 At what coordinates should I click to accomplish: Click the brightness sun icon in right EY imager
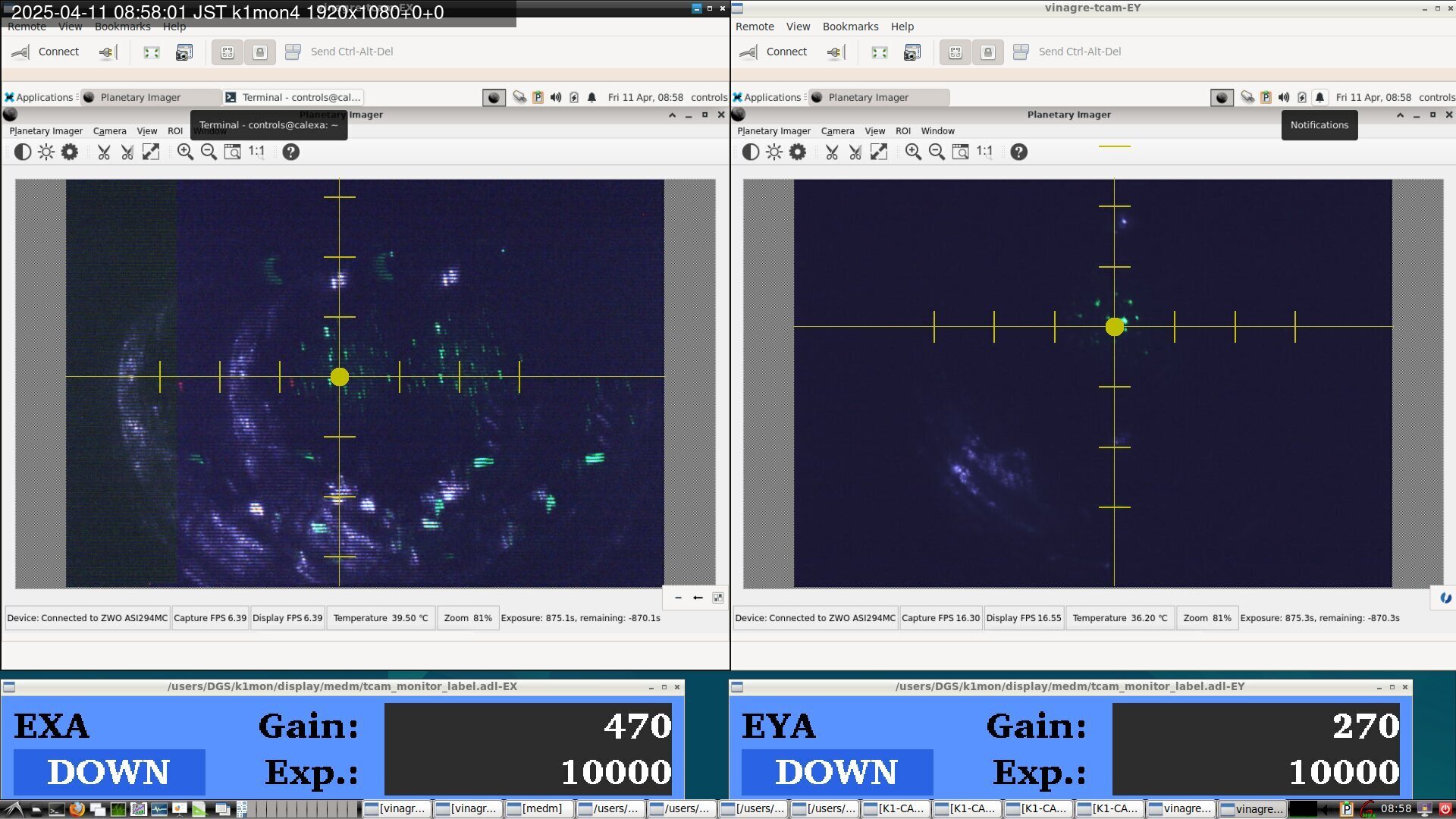pos(774,152)
